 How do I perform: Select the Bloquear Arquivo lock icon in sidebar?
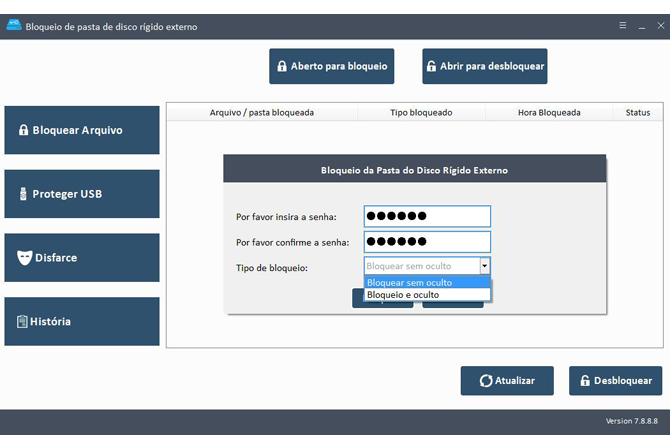(x=23, y=130)
